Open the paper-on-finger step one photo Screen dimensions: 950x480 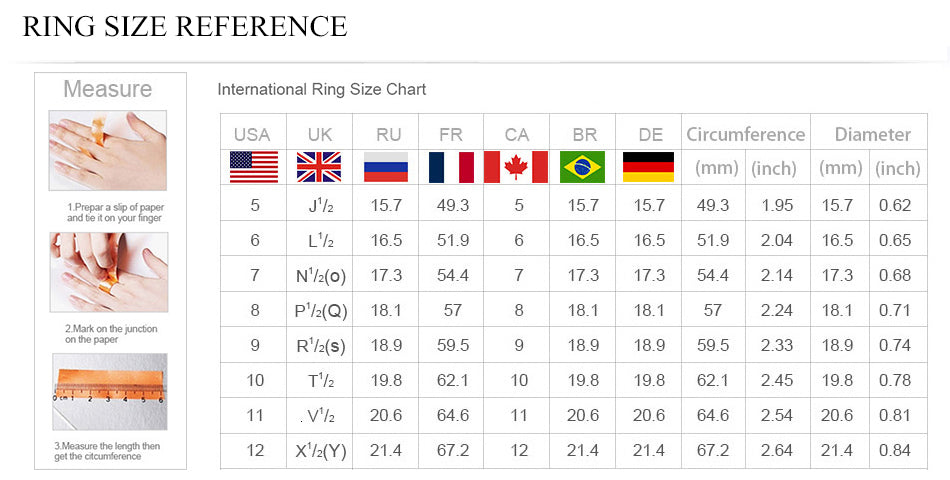[x=108, y=151]
